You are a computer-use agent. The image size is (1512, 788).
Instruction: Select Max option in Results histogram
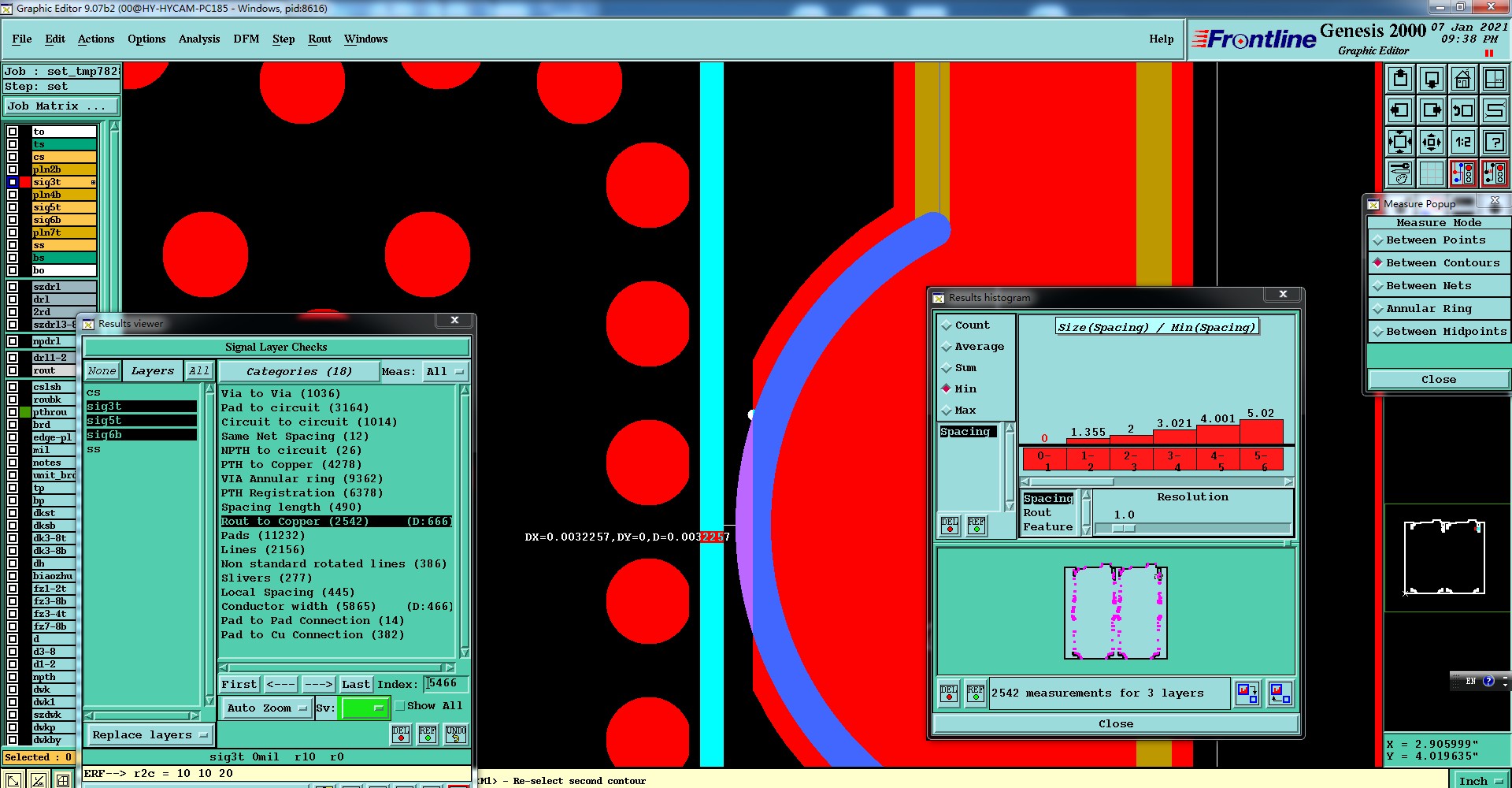click(959, 411)
